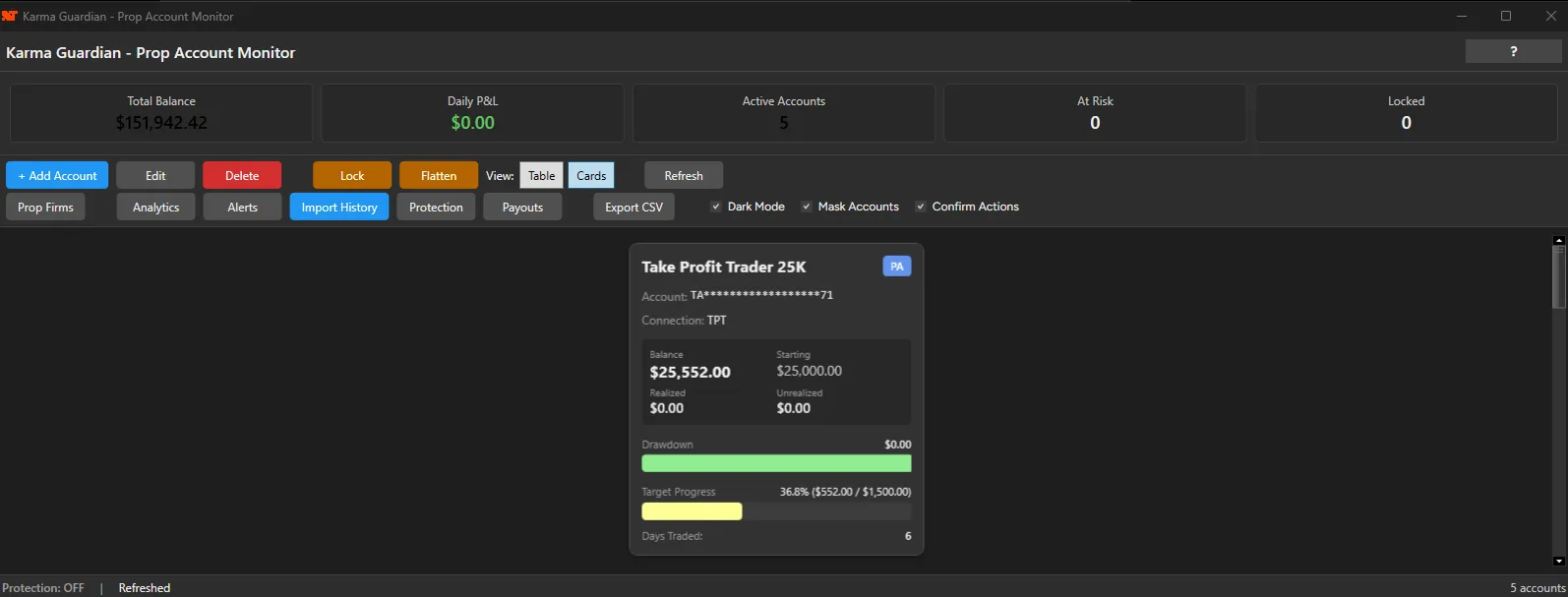1568x597 pixels.
Task: Open the Alerts settings
Action: click(242, 207)
